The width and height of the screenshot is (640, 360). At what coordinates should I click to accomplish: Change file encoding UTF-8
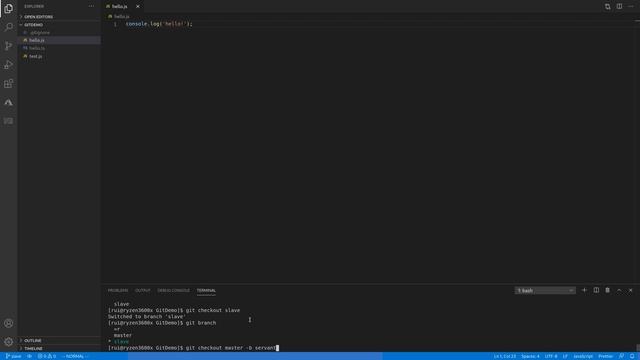click(551, 356)
